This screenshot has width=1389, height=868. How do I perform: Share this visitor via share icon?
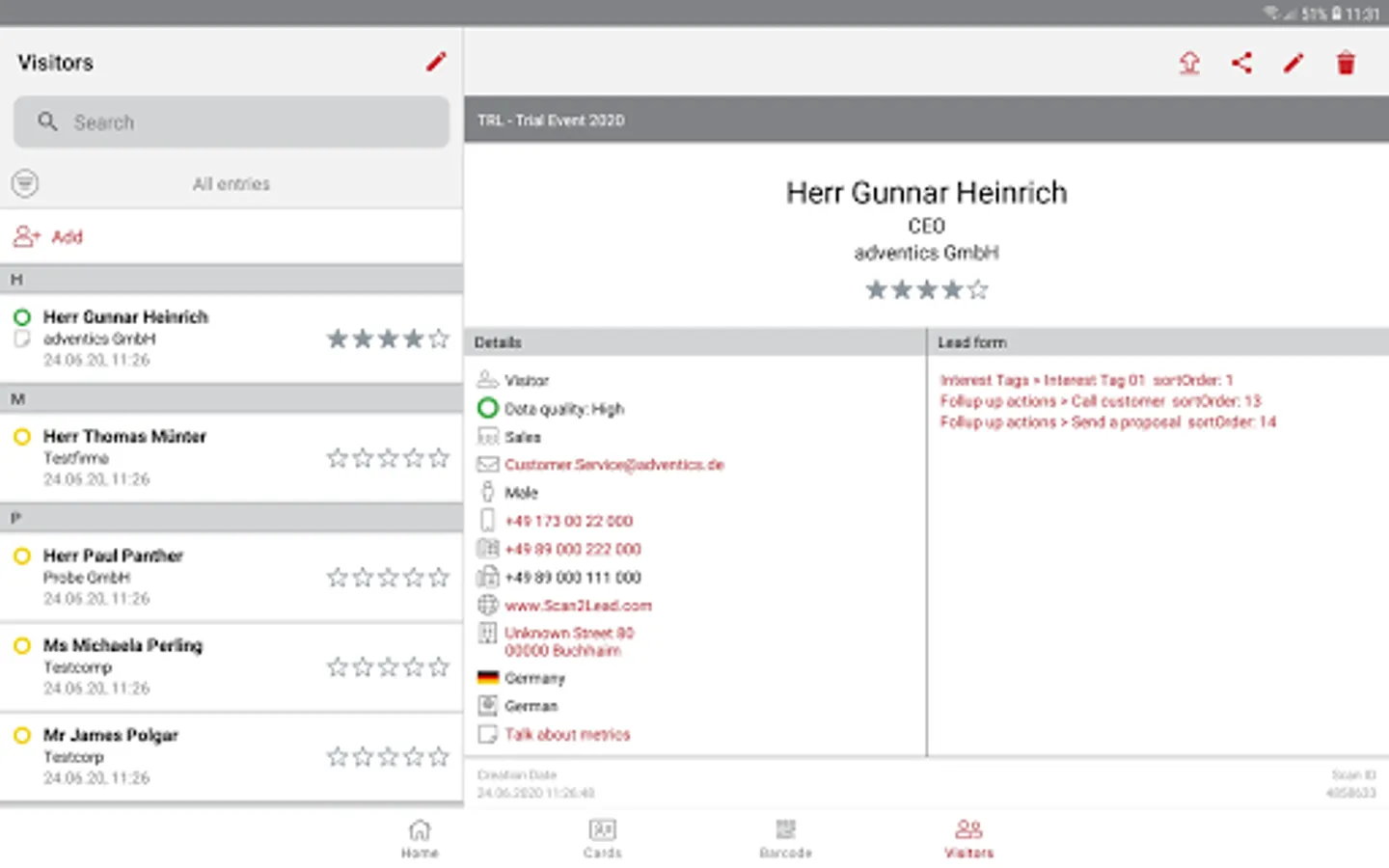1241,63
